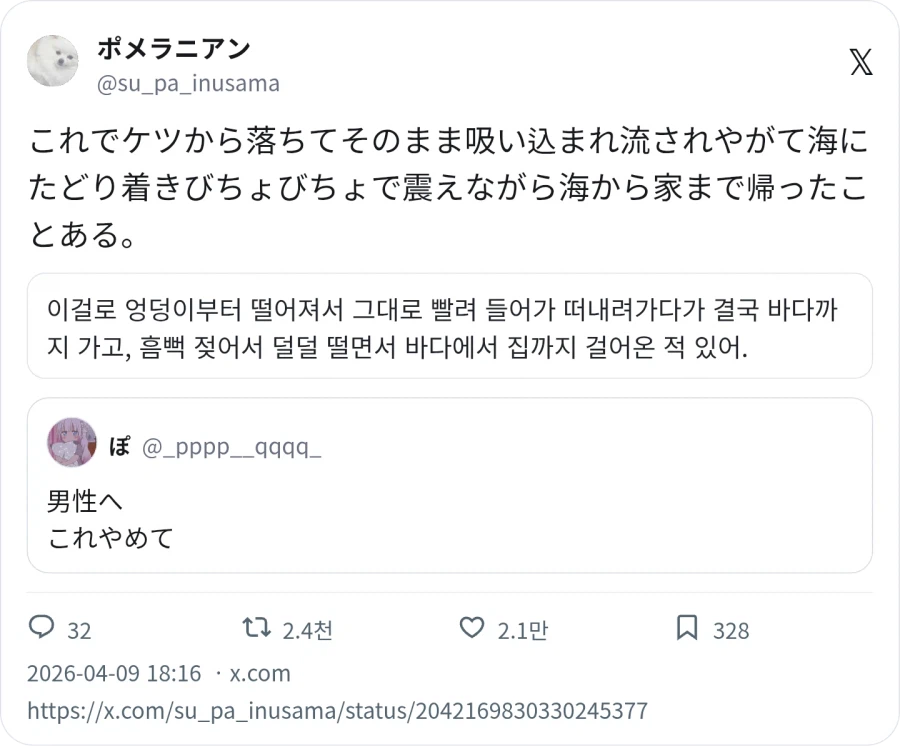Click the timestamp 2026-04-09 18:16
The width and height of the screenshot is (900, 747).
(x=110, y=673)
